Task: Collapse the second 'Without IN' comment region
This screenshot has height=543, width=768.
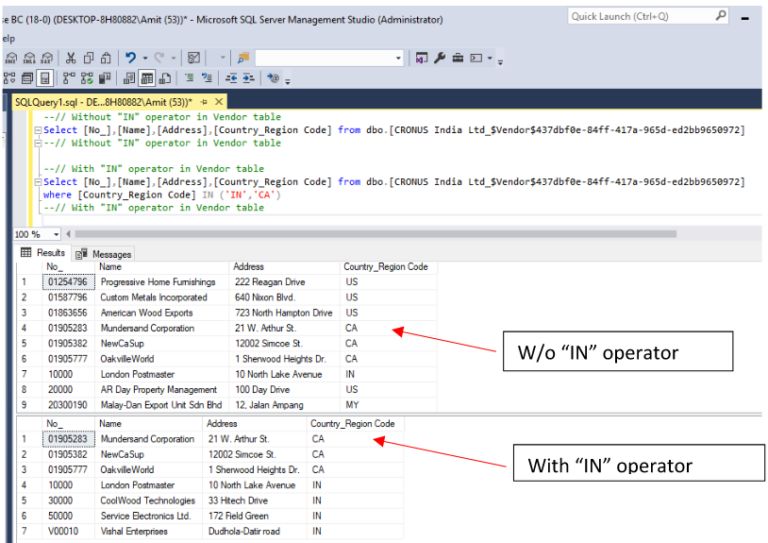Action: (x=38, y=143)
